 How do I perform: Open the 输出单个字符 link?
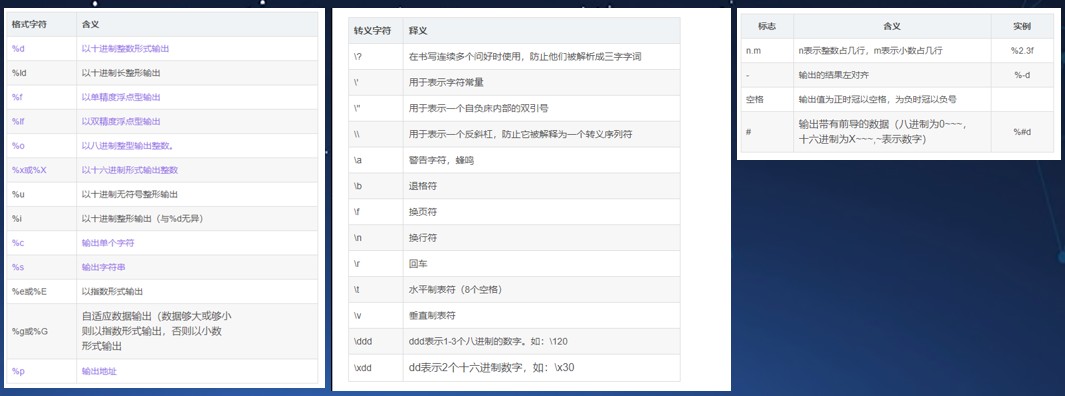coord(108,242)
